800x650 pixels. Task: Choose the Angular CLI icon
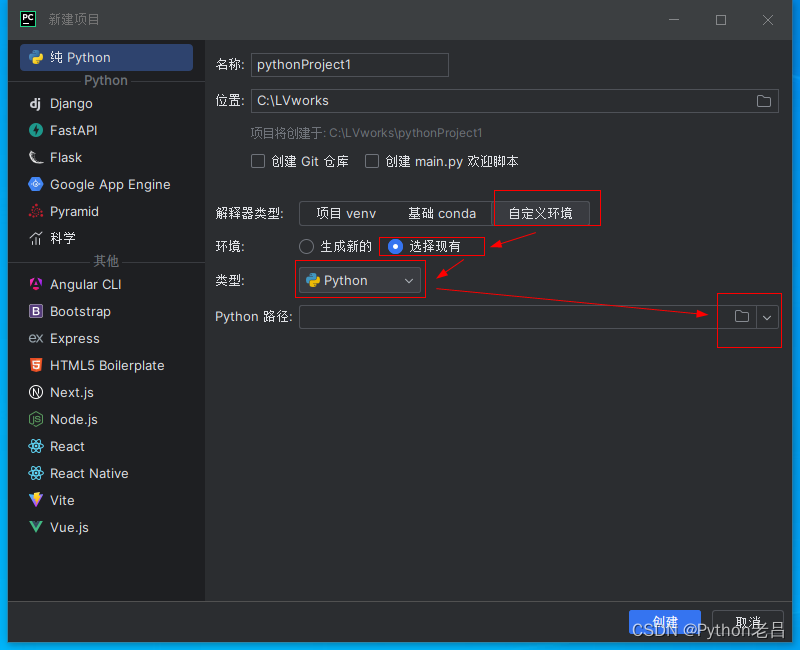coord(36,284)
